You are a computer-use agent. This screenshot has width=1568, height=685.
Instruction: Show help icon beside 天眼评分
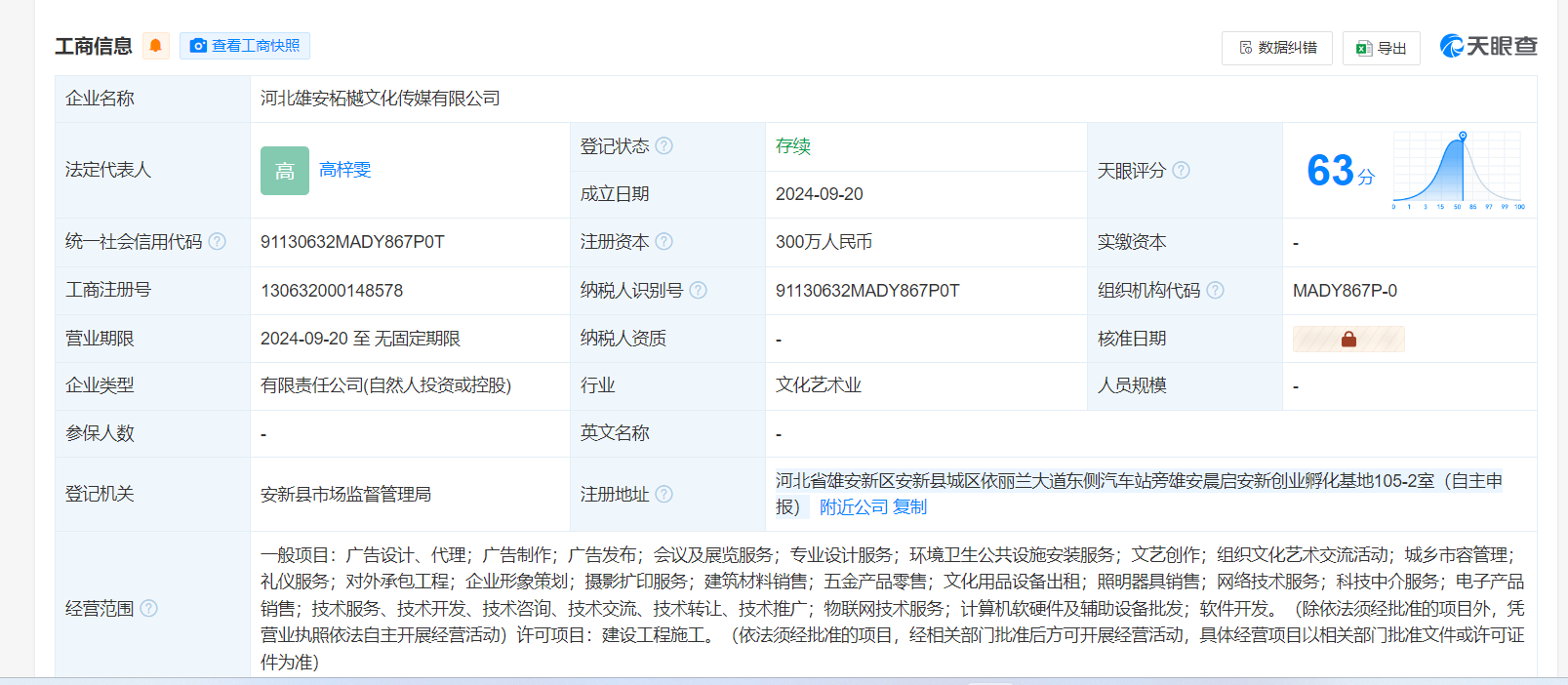(1181, 170)
